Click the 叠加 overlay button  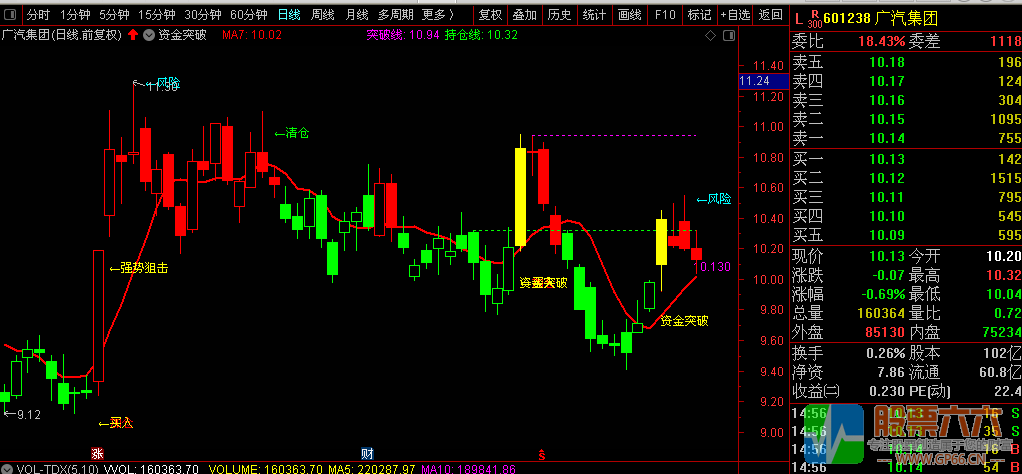coord(525,14)
